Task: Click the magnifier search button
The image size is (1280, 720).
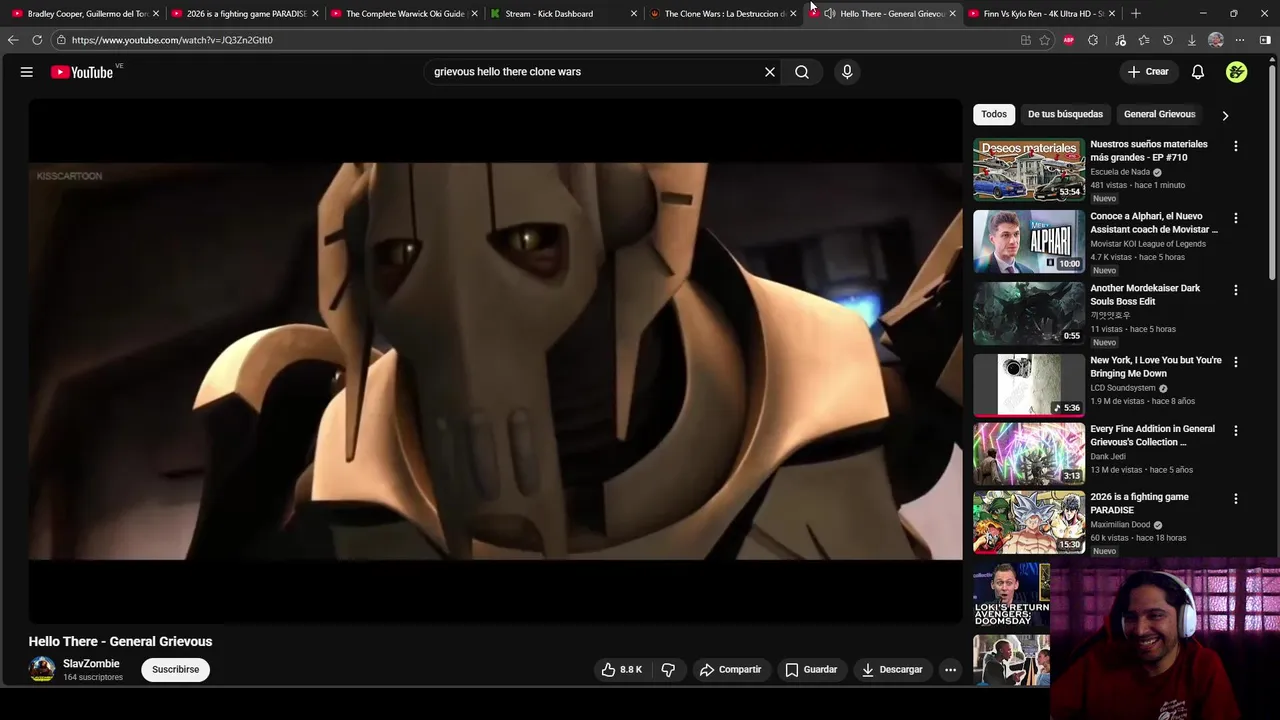Action: tap(802, 72)
